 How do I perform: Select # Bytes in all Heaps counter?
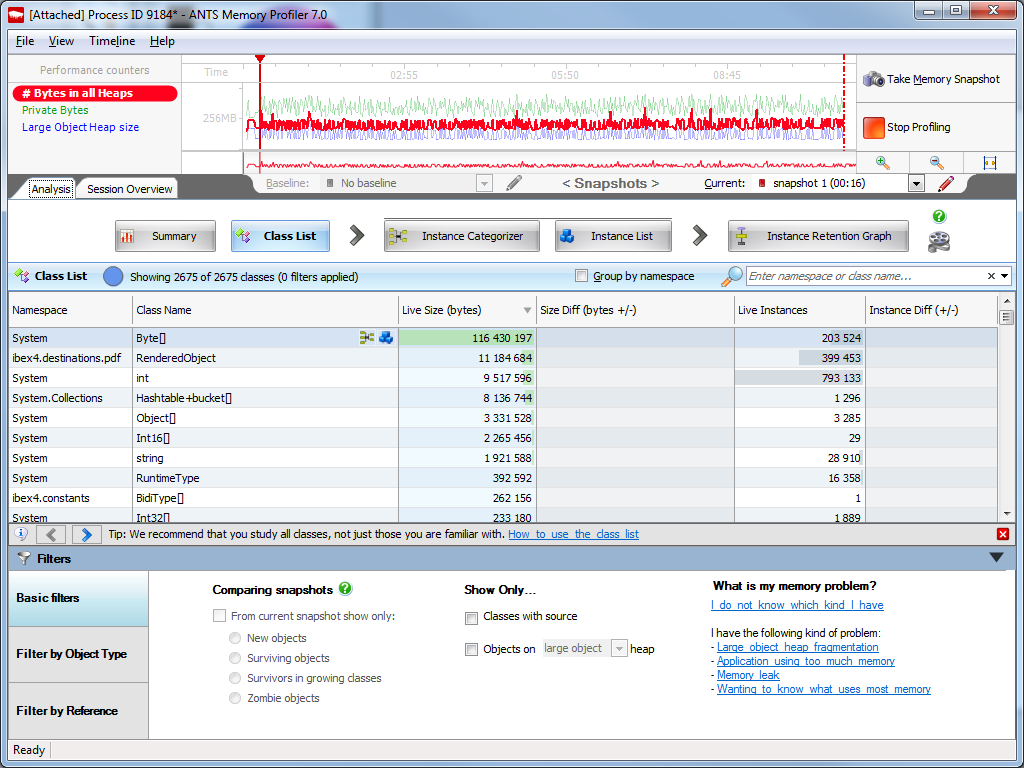(x=95, y=93)
